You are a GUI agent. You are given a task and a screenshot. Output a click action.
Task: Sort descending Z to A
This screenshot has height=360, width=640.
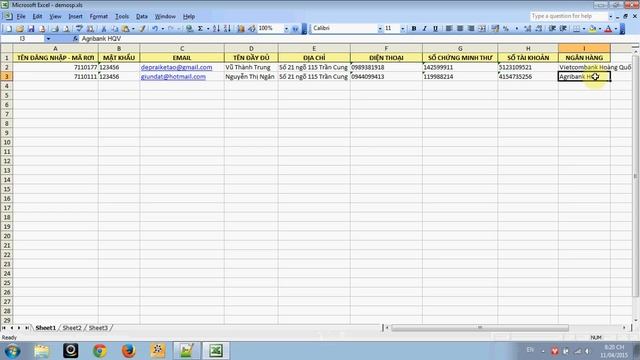227,29
